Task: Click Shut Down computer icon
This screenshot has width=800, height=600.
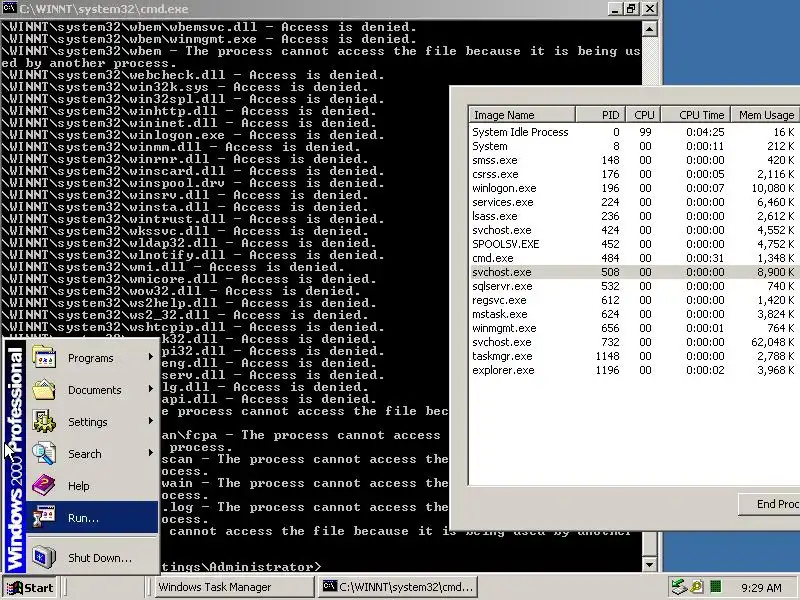Action: pos(44,557)
